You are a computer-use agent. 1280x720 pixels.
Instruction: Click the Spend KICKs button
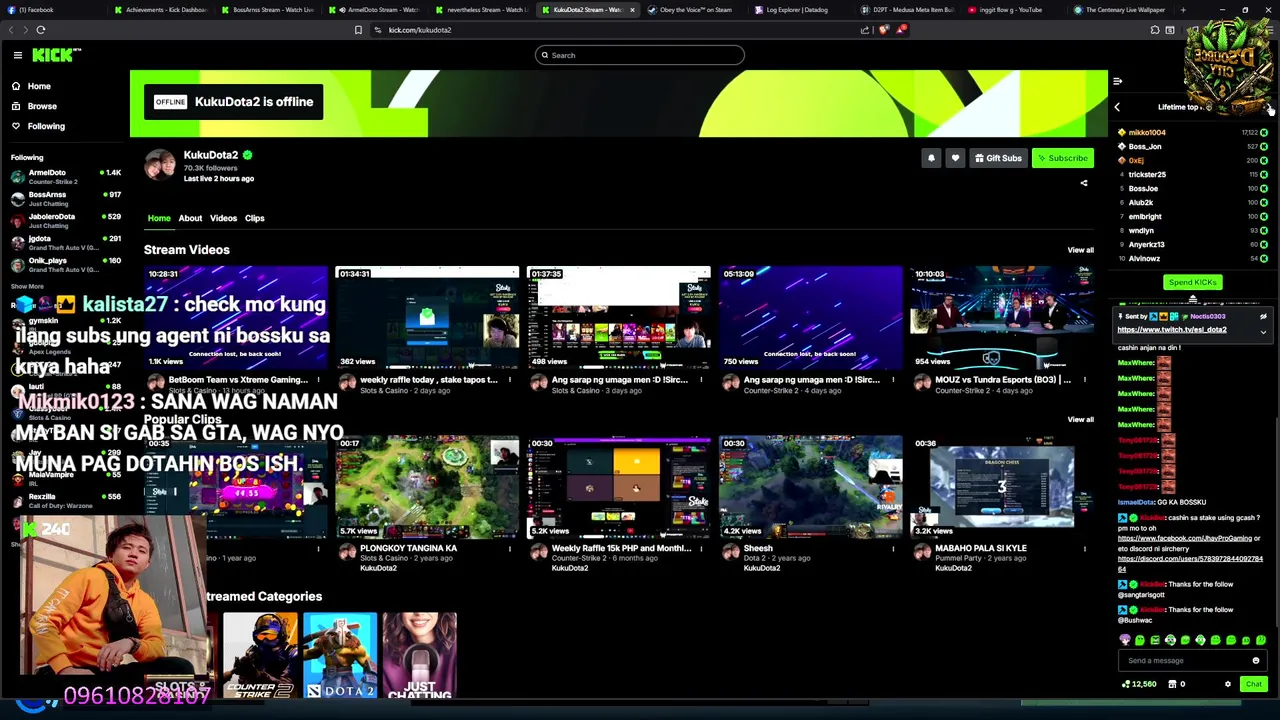pos(1192,283)
